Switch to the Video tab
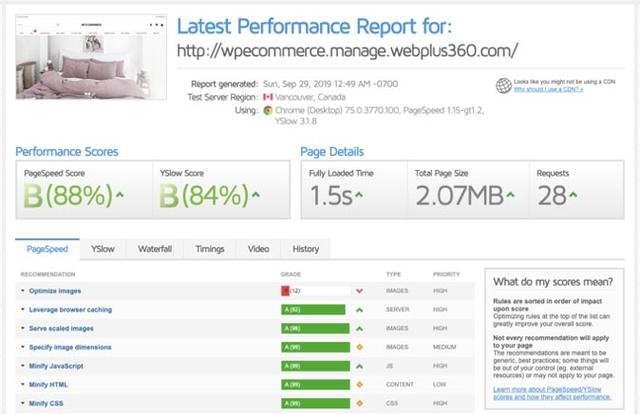Image resolution: width=640 pixels, height=414 pixels. click(x=258, y=249)
